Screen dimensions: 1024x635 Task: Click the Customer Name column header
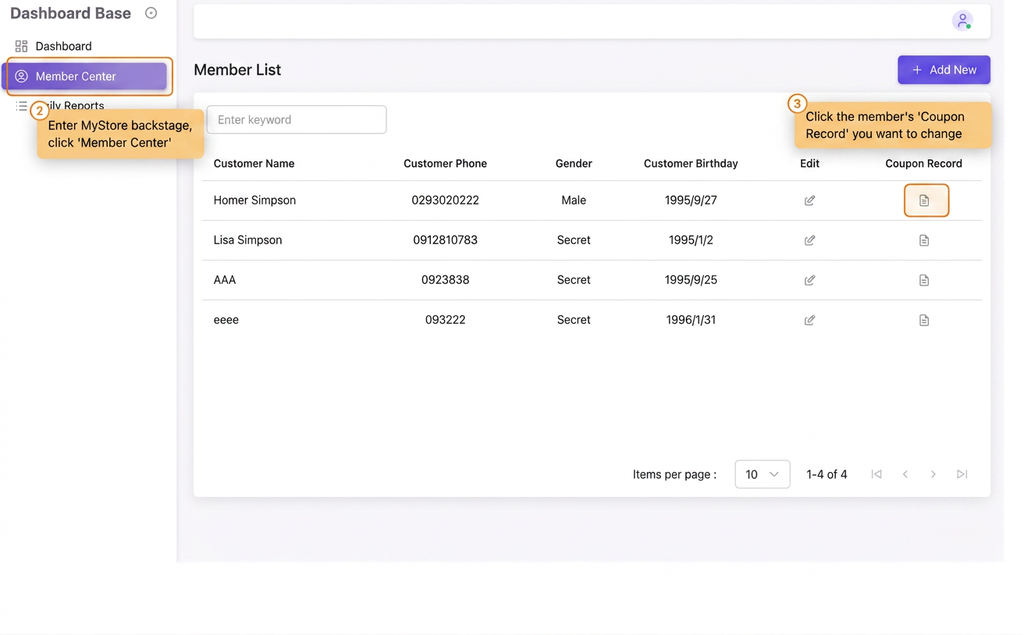click(x=254, y=163)
